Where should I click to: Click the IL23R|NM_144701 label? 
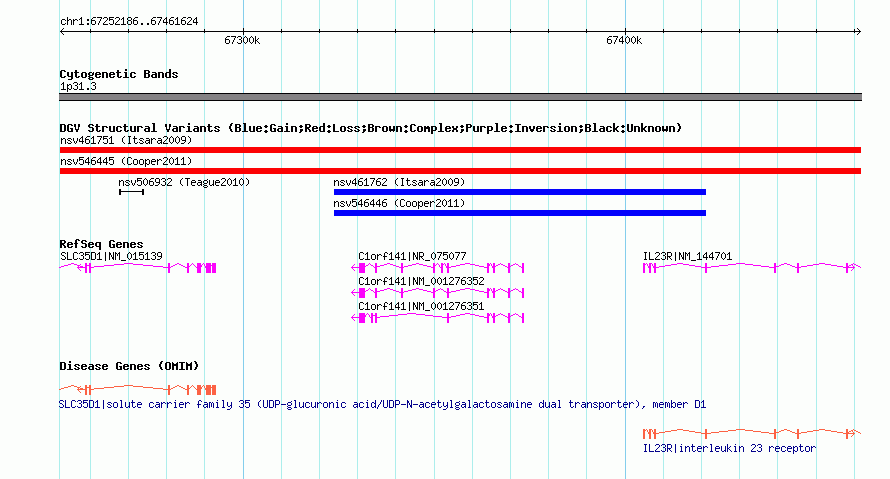click(687, 256)
